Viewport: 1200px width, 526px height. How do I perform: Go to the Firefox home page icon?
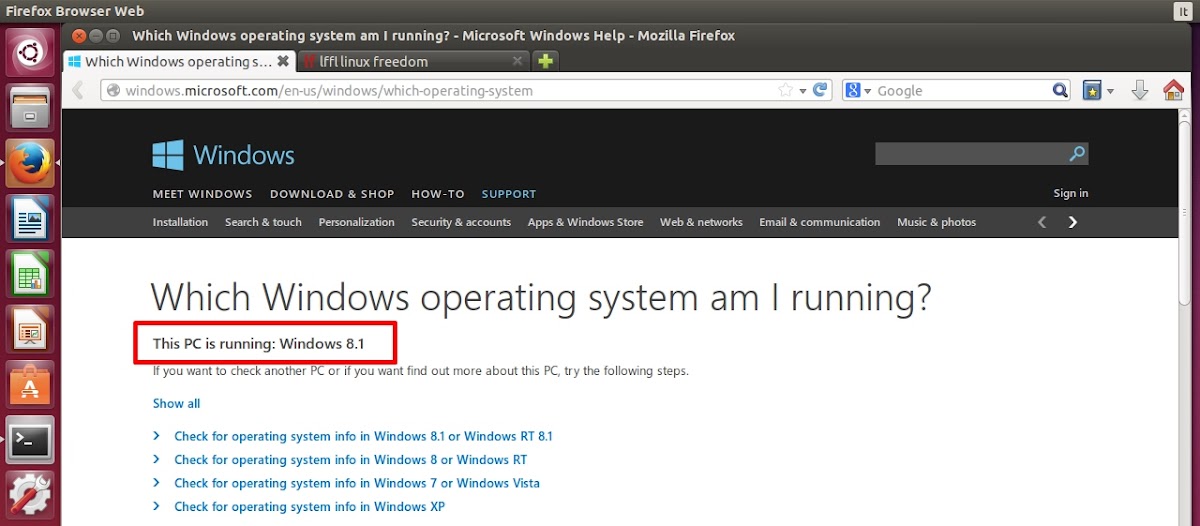click(x=1173, y=90)
